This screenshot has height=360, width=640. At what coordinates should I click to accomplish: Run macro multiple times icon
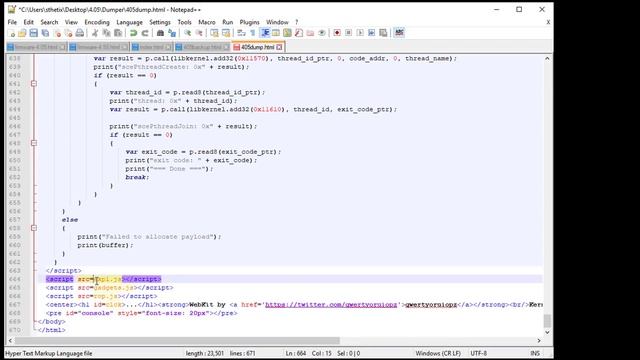click(x=371, y=33)
